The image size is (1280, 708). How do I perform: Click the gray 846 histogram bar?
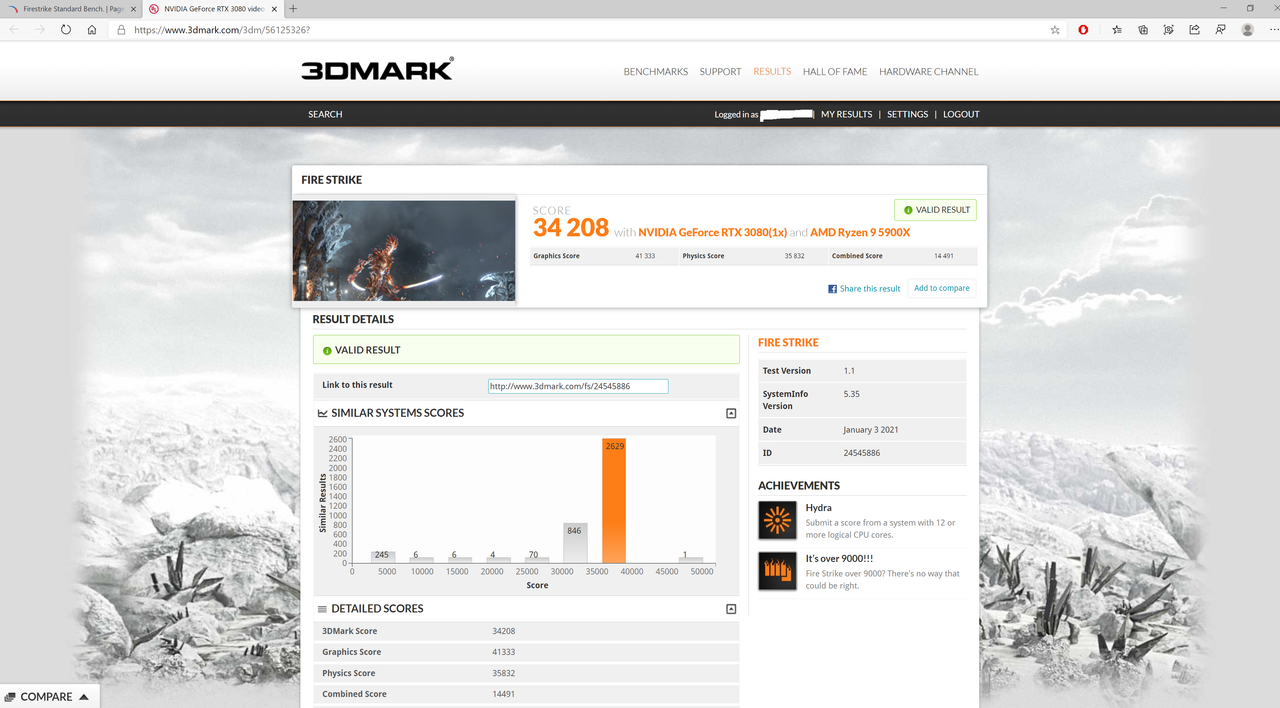pos(574,543)
